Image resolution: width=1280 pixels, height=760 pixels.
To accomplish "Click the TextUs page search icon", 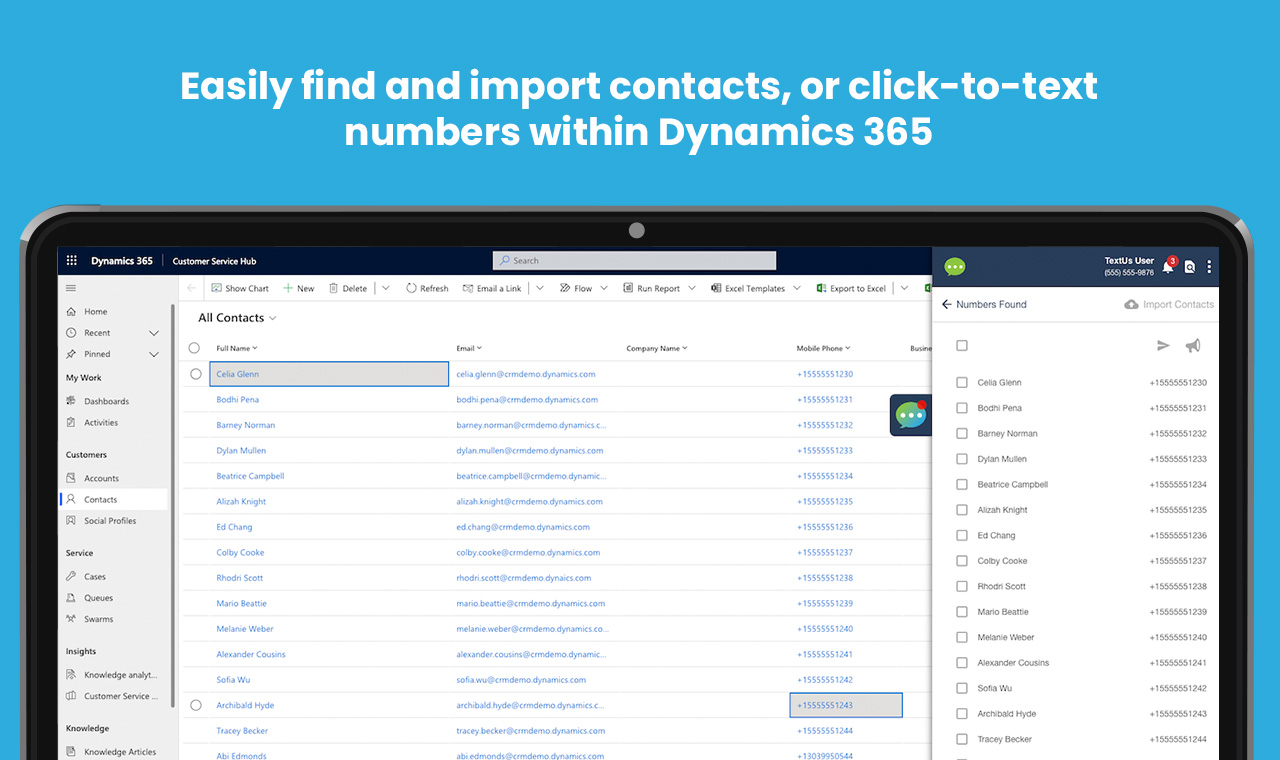I will (x=1190, y=267).
